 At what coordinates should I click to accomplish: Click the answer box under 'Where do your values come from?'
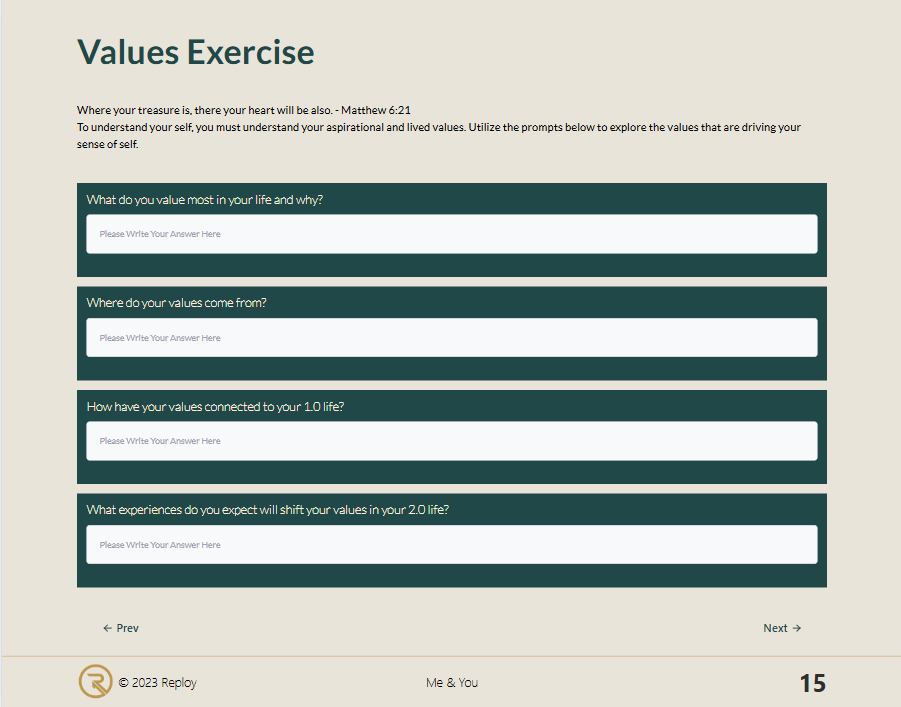[x=451, y=338]
